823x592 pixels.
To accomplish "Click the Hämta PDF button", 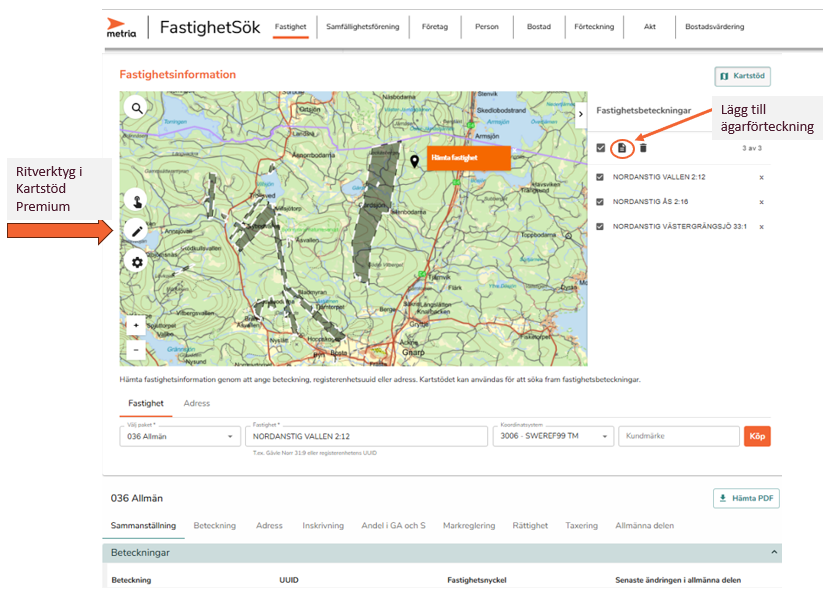I will click(x=746, y=498).
